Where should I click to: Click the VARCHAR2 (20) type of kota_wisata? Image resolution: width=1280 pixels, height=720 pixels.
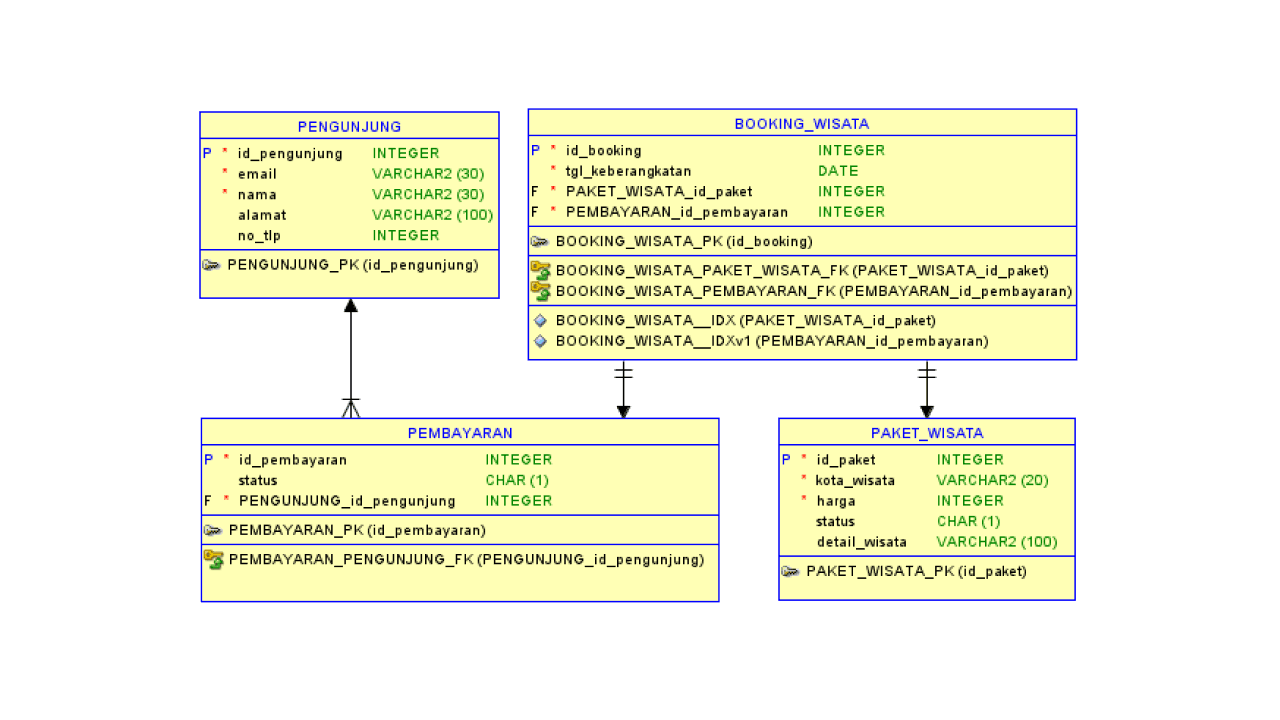[x=993, y=480]
